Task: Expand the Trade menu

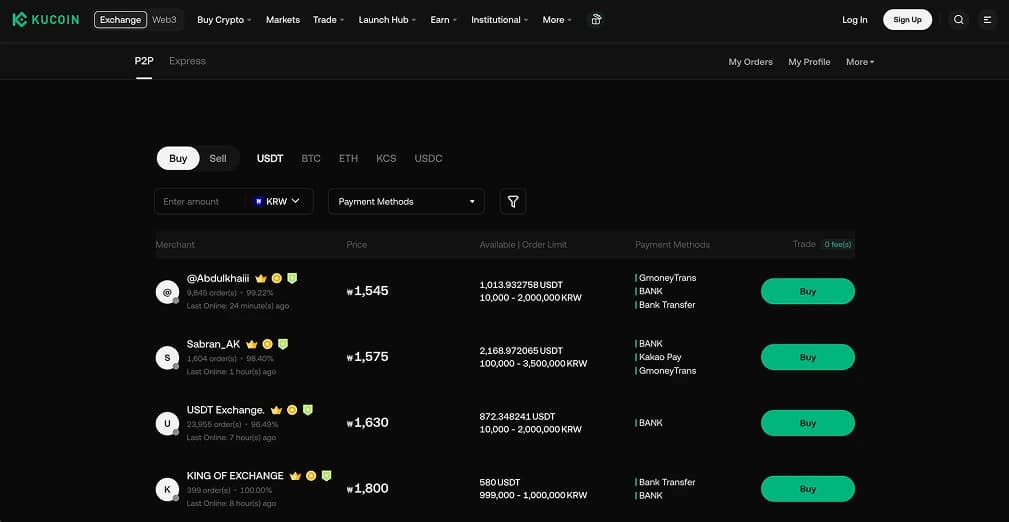Action: [x=328, y=20]
